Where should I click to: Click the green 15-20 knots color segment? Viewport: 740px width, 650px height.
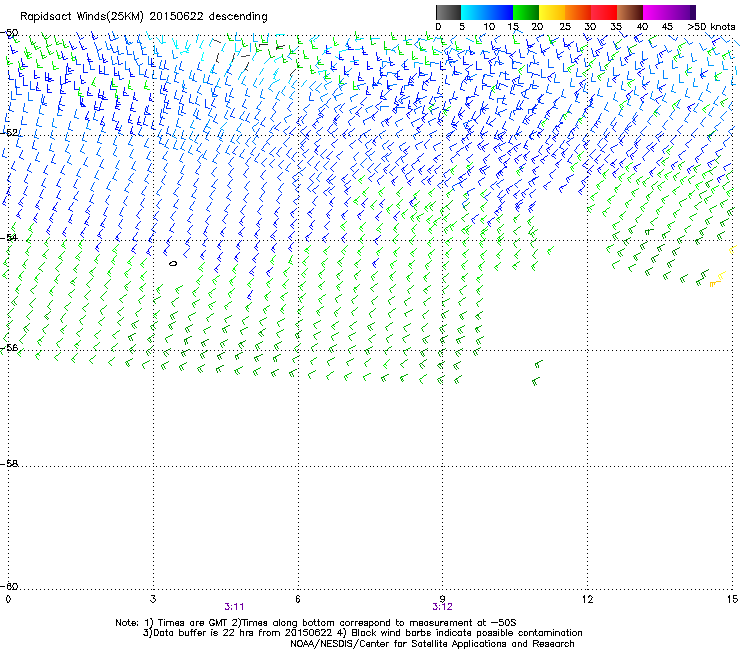tap(526, 12)
